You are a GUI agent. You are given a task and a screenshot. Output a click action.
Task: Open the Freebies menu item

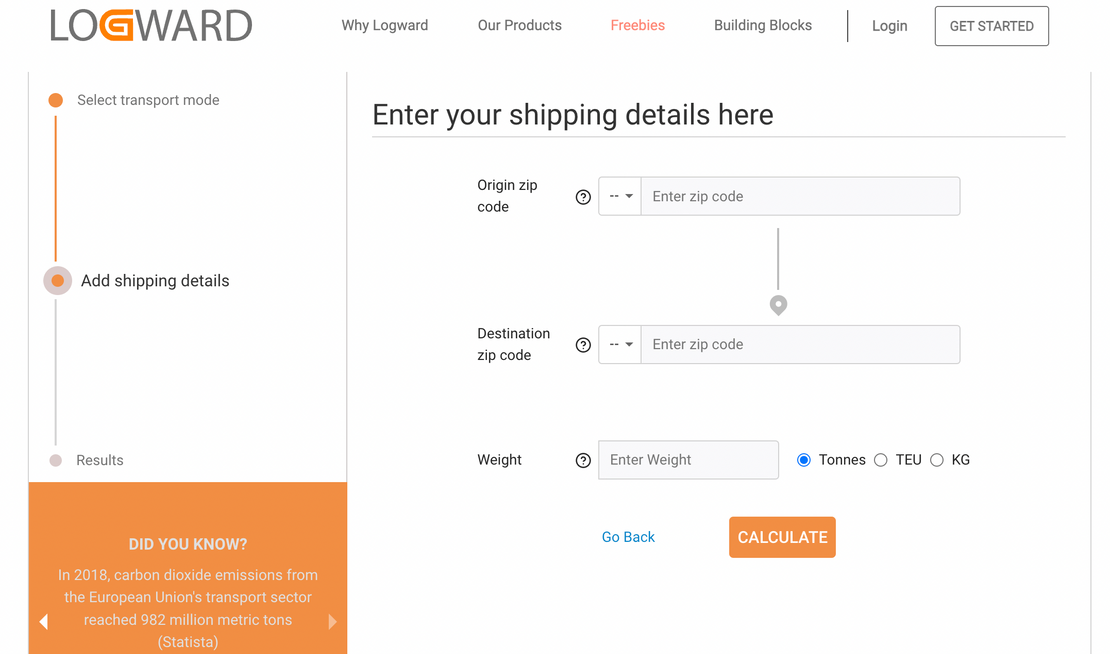click(637, 26)
